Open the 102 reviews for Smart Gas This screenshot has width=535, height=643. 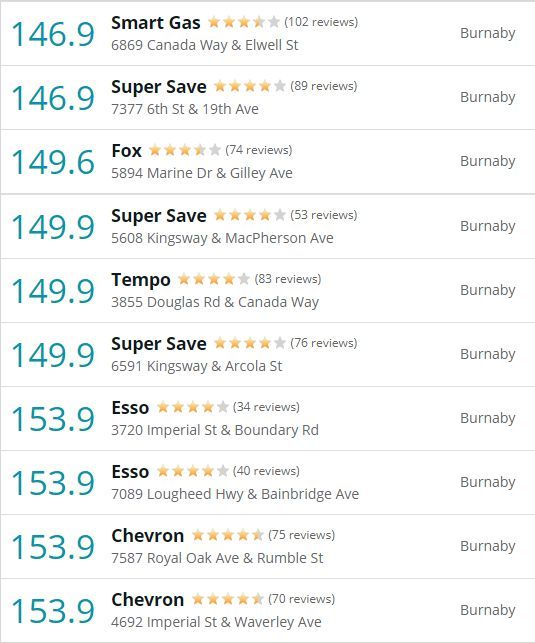pos(321,22)
